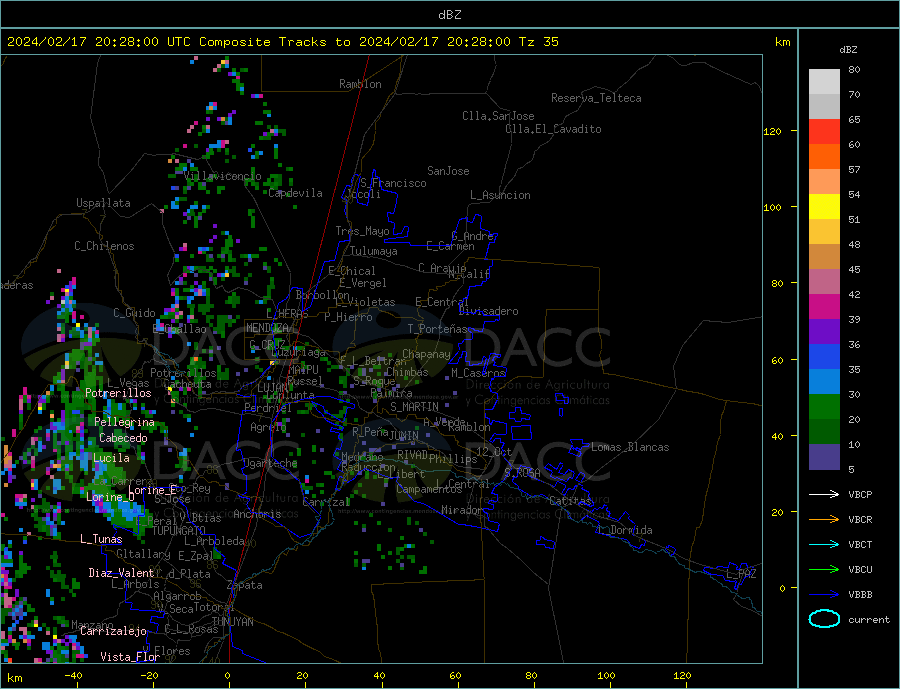Click the 'C_Guido' map label

pos(134,313)
